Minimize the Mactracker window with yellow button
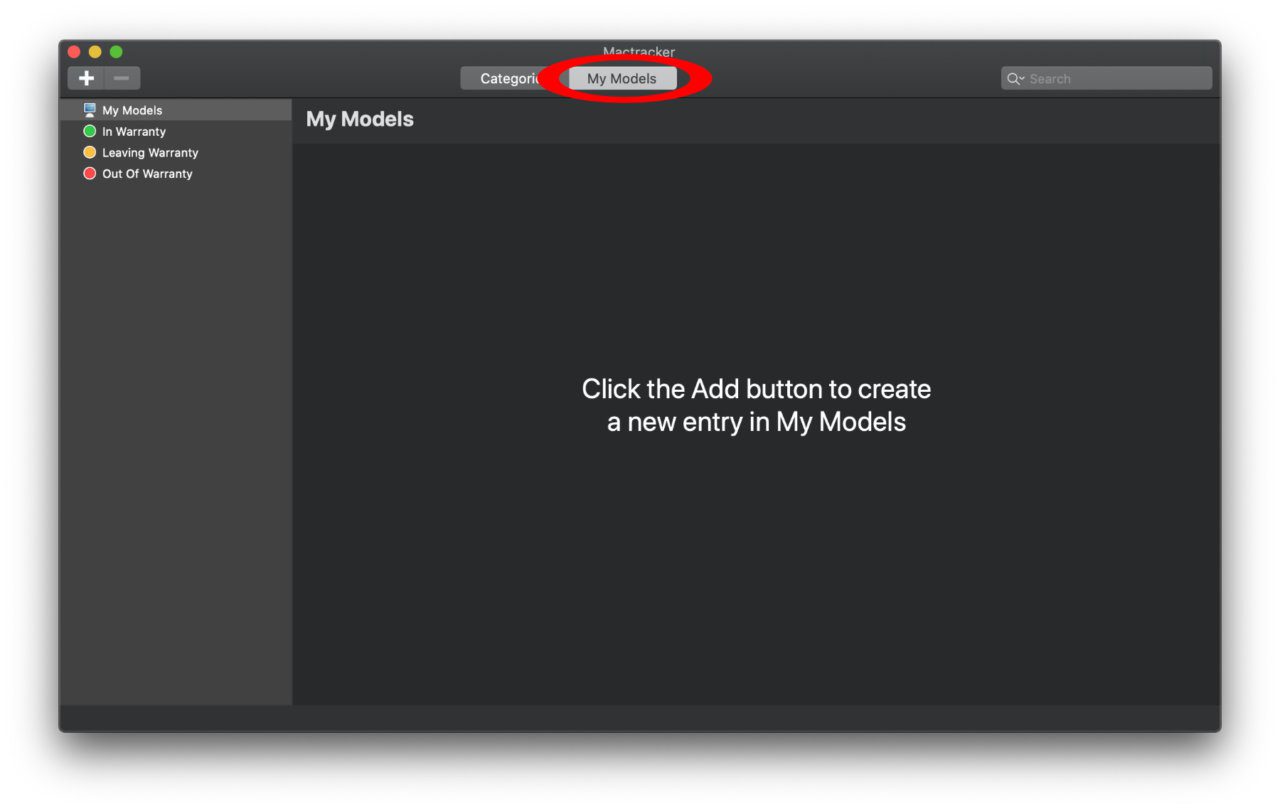 pyautogui.click(x=95, y=52)
